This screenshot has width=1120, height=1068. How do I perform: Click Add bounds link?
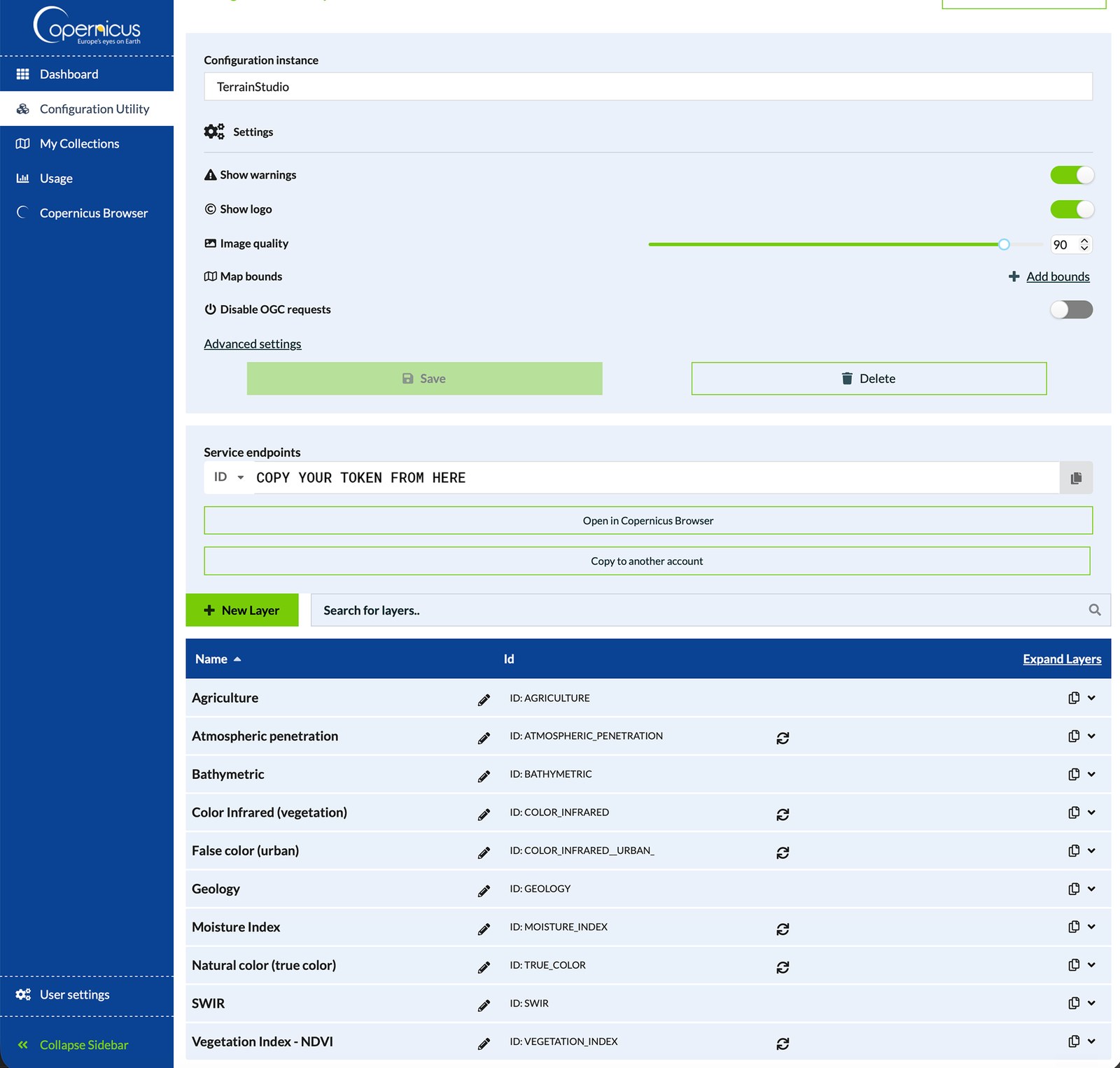click(1049, 276)
